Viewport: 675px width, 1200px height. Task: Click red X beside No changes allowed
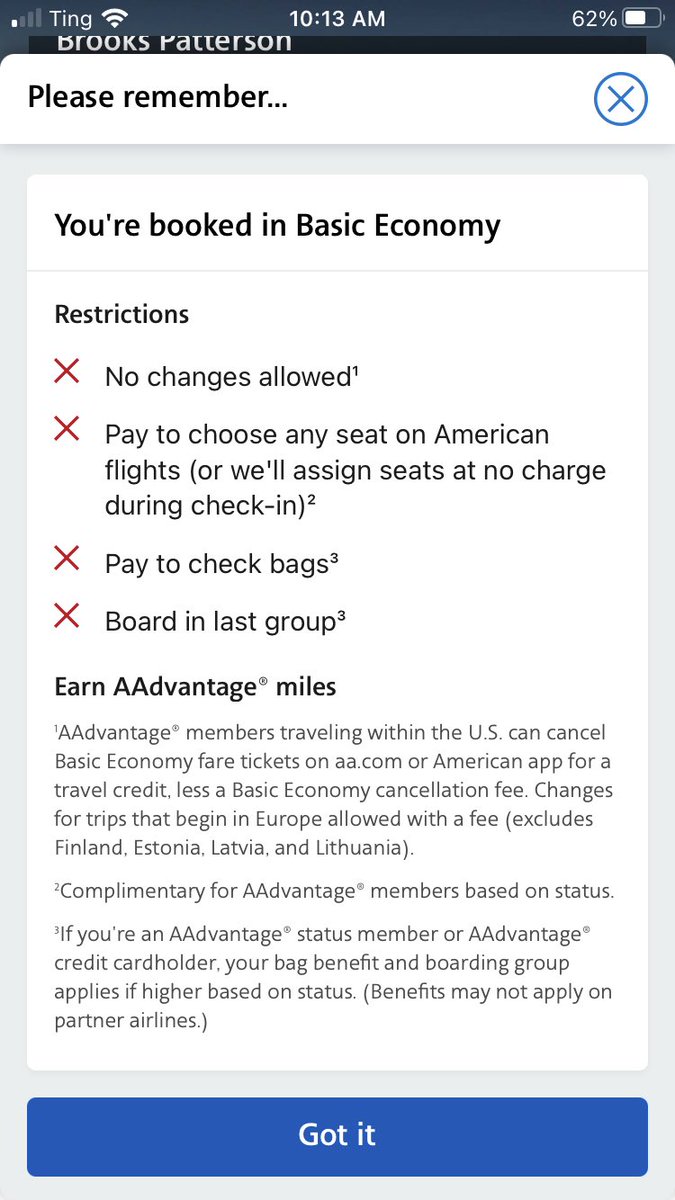click(x=67, y=372)
